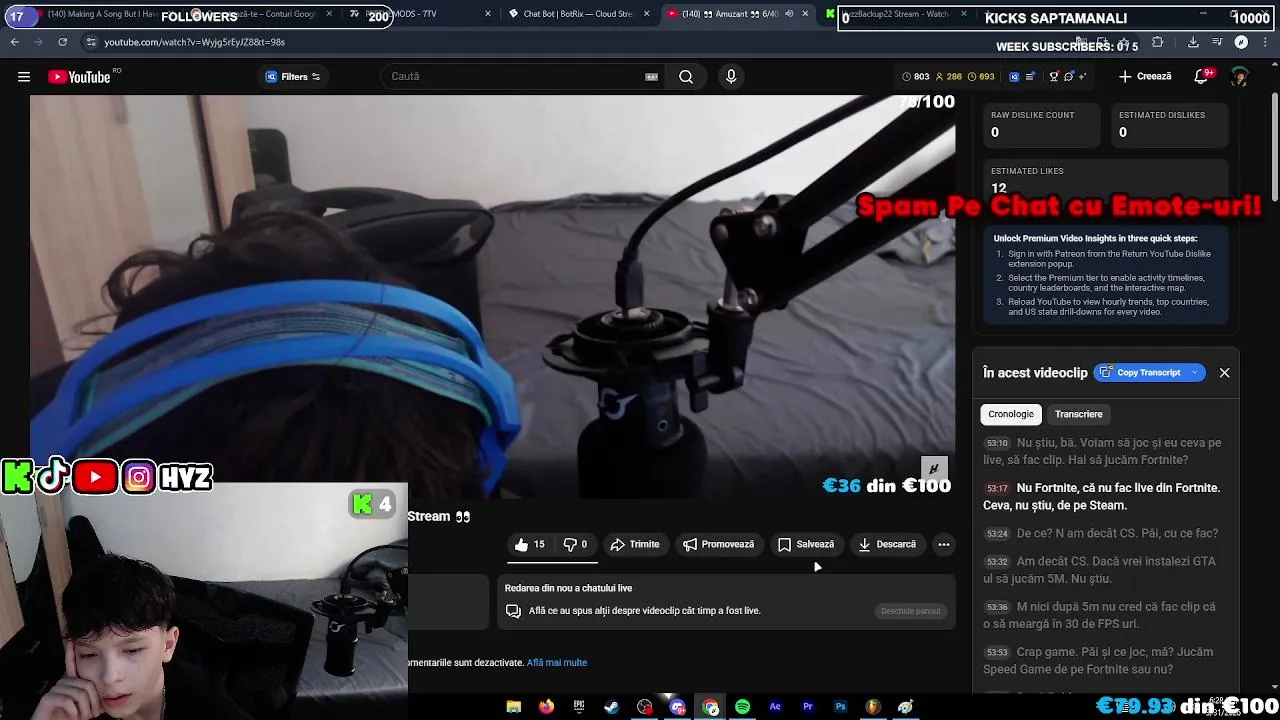The width and height of the screenshot is (1280, 720).
Task: Select the youtube.com URL in address bar
Action: tap(195, 42)
